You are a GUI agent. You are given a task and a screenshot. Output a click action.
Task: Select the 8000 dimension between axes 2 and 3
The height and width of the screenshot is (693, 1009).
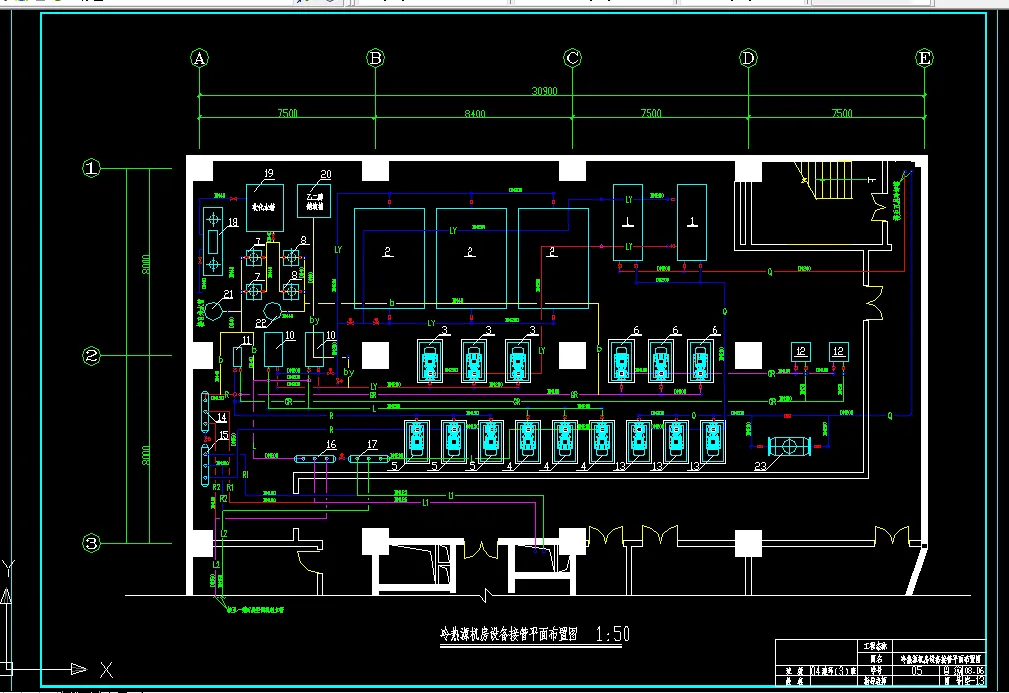145,455
